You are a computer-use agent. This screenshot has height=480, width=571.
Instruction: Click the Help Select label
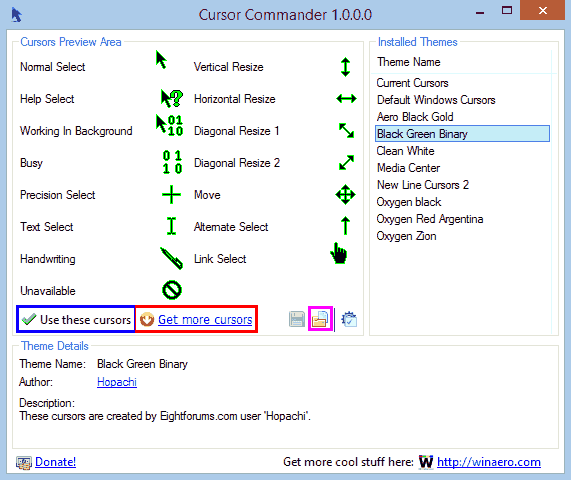47,99
